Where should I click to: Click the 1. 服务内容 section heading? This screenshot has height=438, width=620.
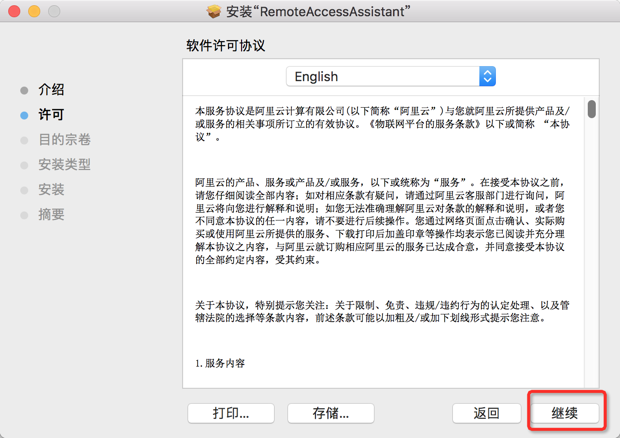coord(220,363)
